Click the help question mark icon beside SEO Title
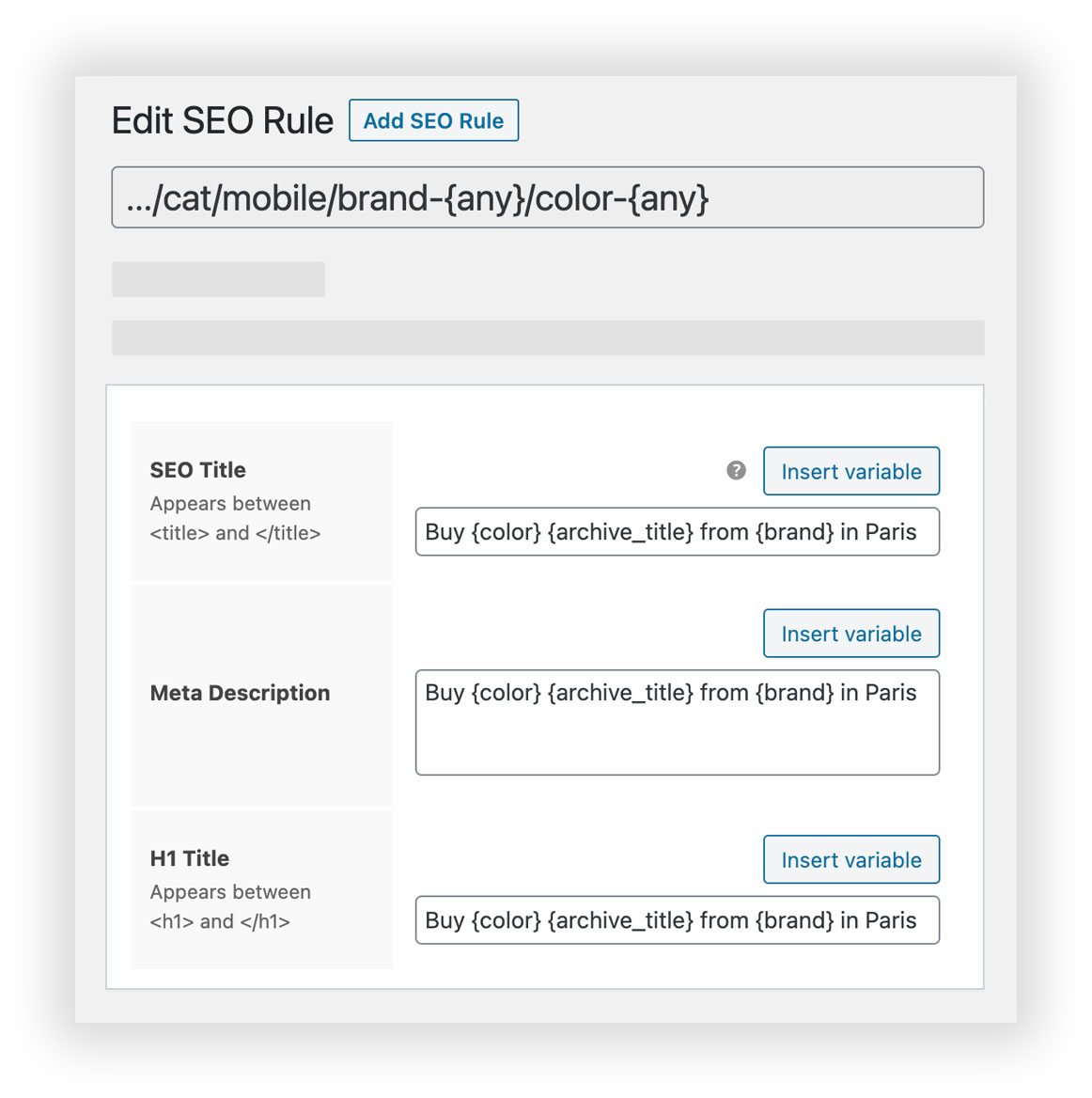 (736, 469)
